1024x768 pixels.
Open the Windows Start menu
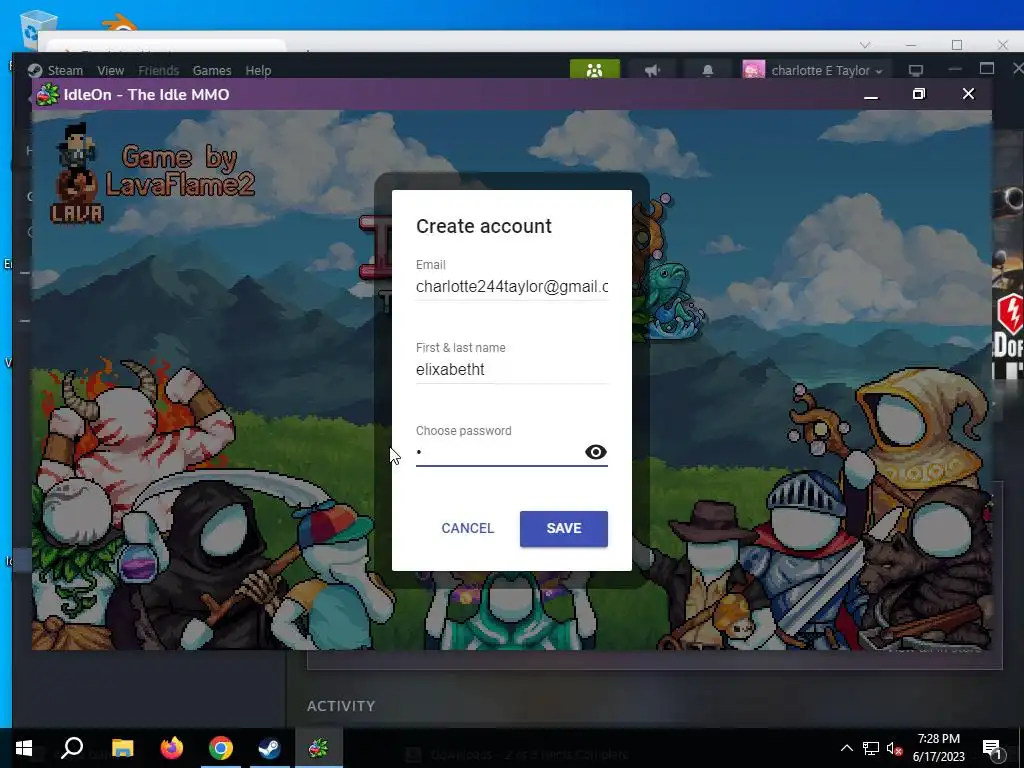pos(24,748)
